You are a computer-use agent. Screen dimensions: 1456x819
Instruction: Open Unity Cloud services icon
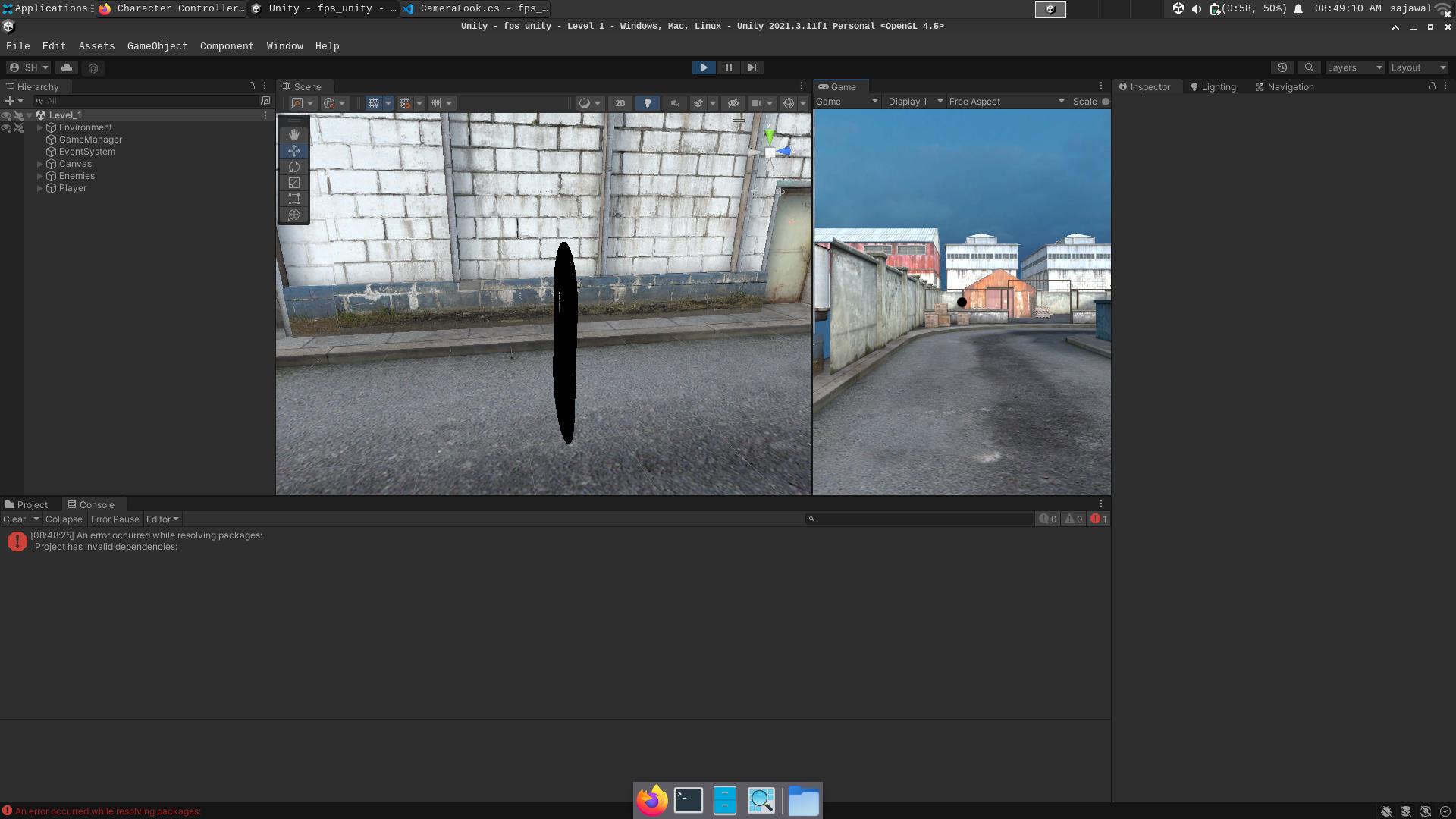(x=67, y=67)
